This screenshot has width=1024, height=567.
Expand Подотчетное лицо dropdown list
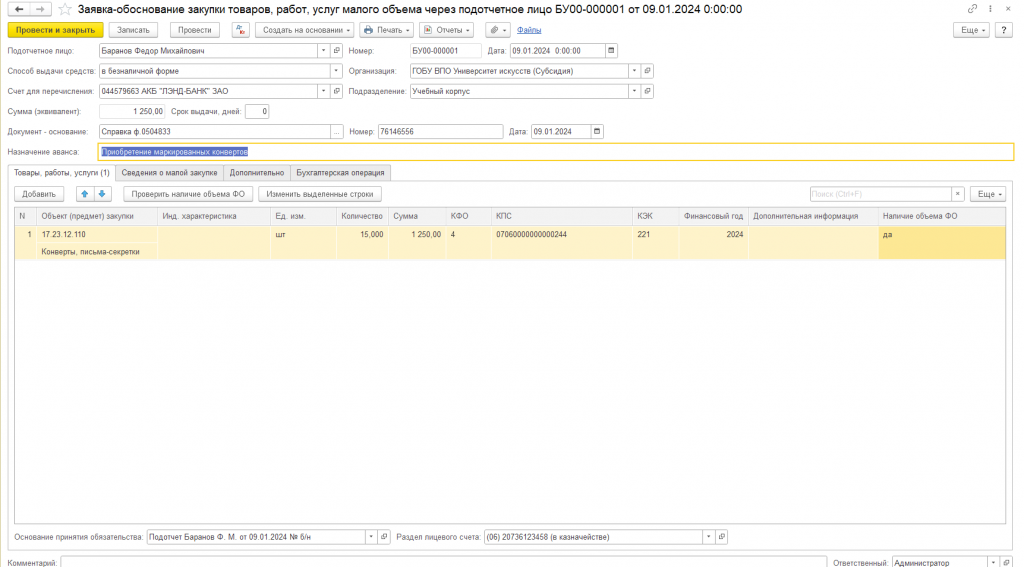(323, 50)
